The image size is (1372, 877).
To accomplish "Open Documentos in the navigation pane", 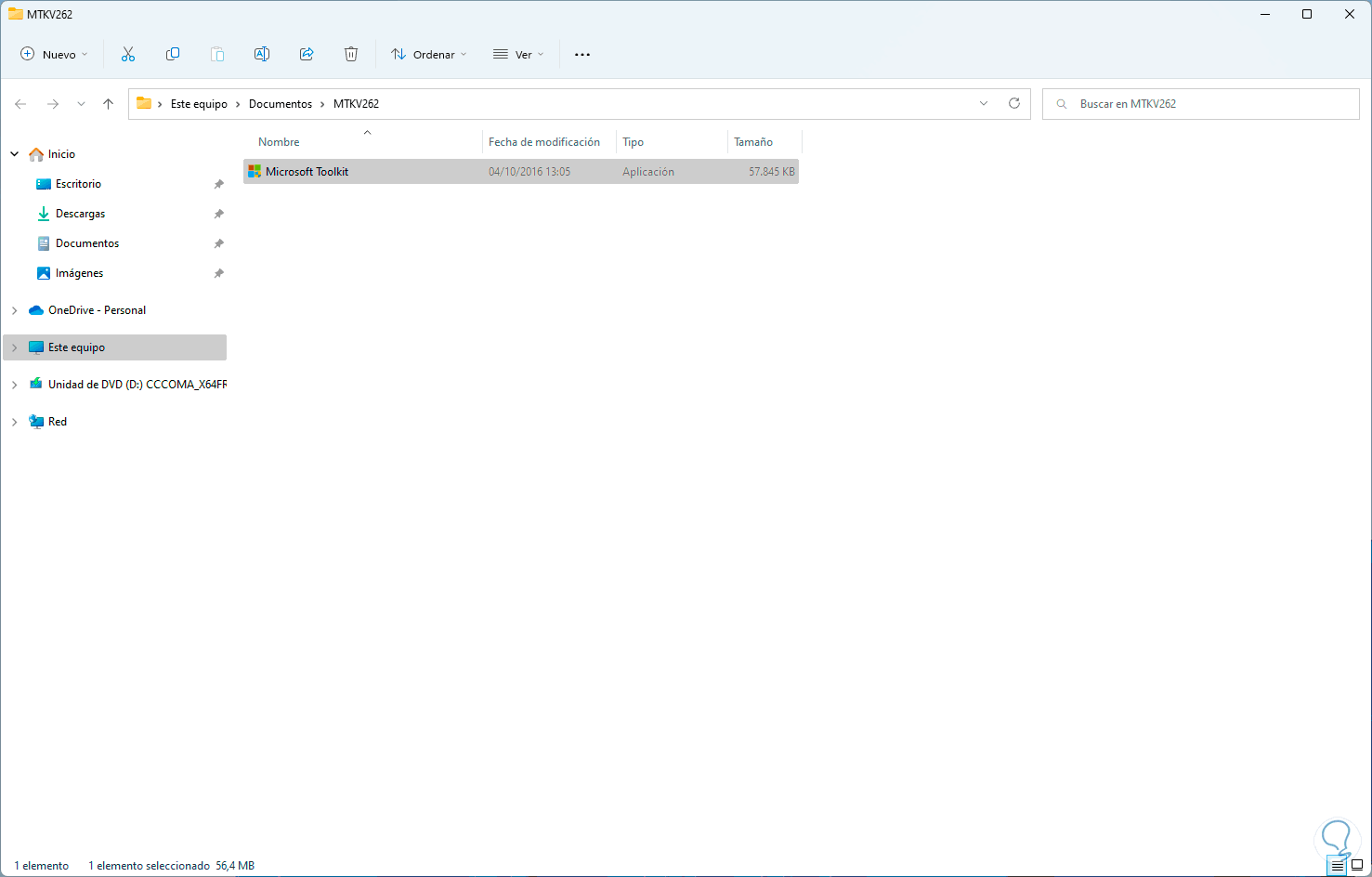I will coord(87,243).
